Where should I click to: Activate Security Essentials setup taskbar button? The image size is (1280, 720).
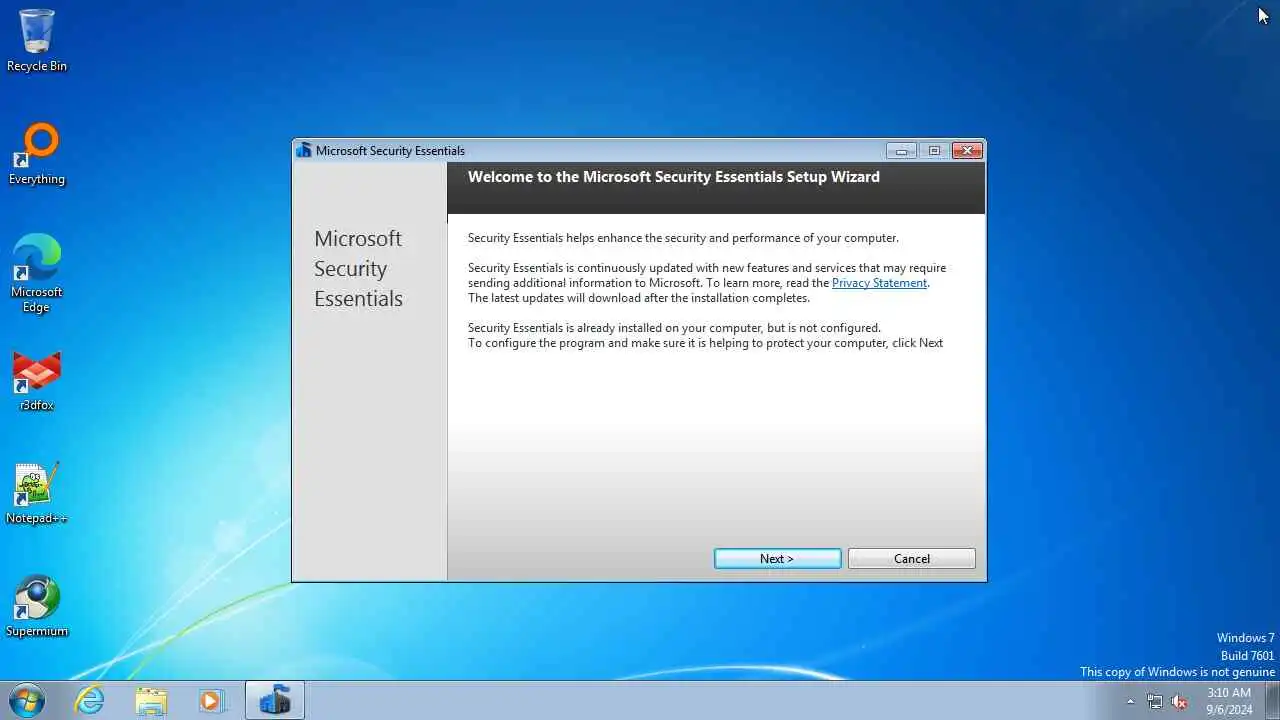274,701
